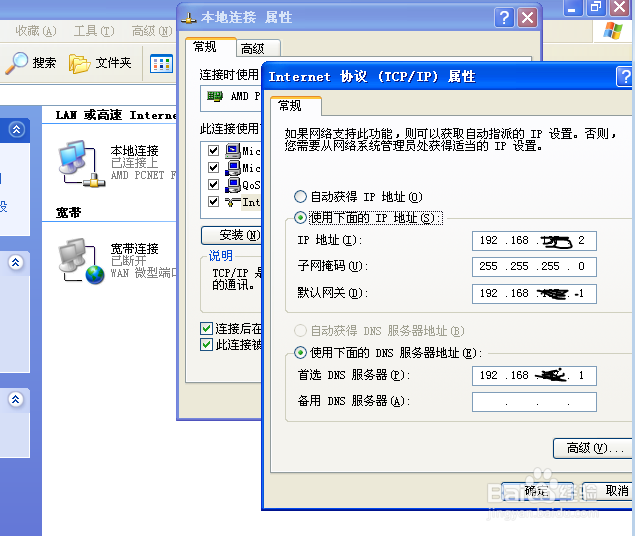
Task: Open the Folders toolbar icon
Action: (x=79, y=64)
